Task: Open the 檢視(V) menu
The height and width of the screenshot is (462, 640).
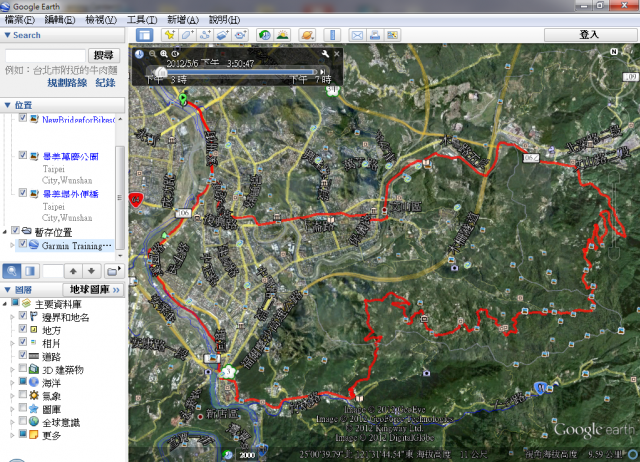Action: (101, 20)
